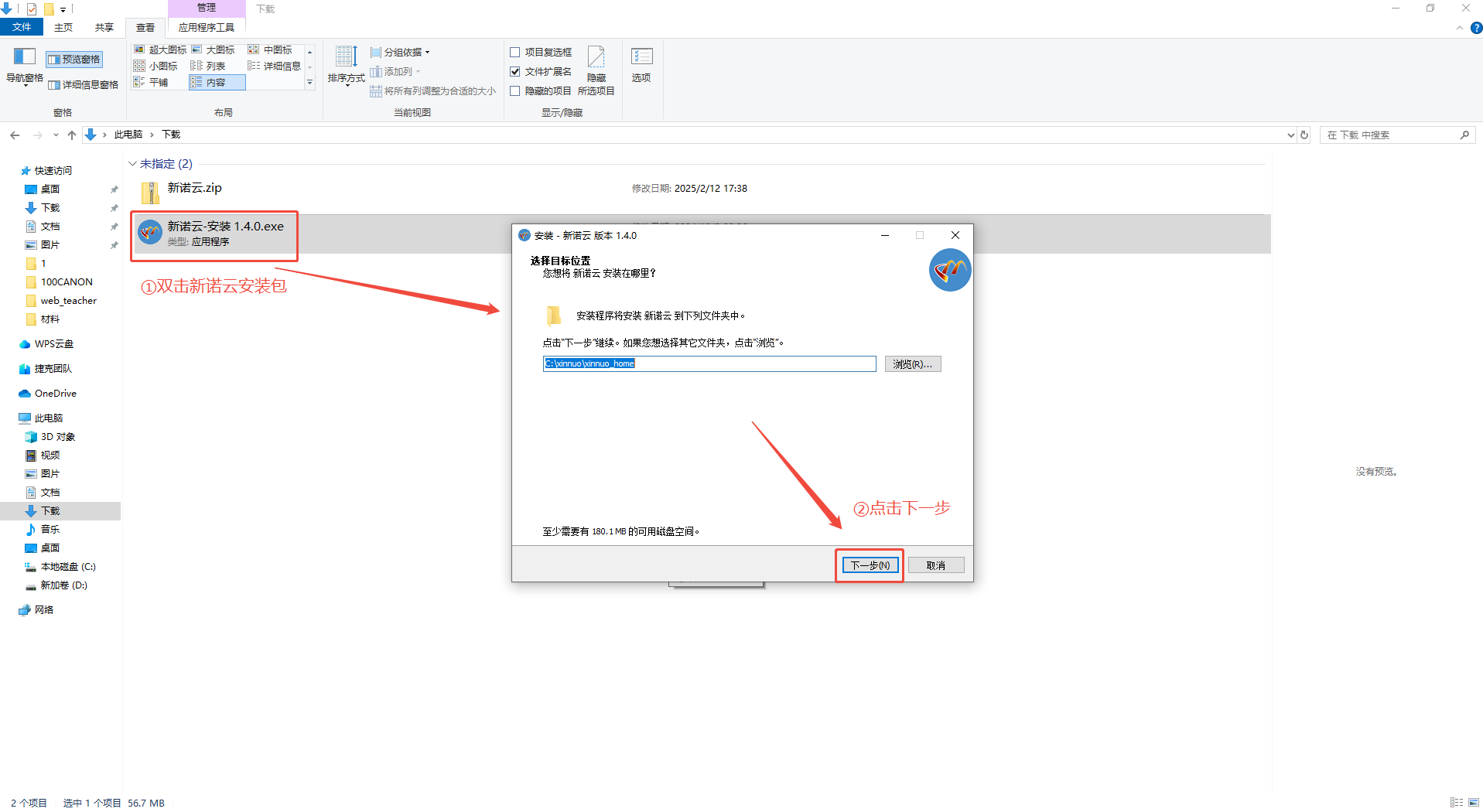Image resolution: width=1483 pixels, height=812 pixels.
Task: Toggle the Details pane button
Action: (x=84, y=85)
